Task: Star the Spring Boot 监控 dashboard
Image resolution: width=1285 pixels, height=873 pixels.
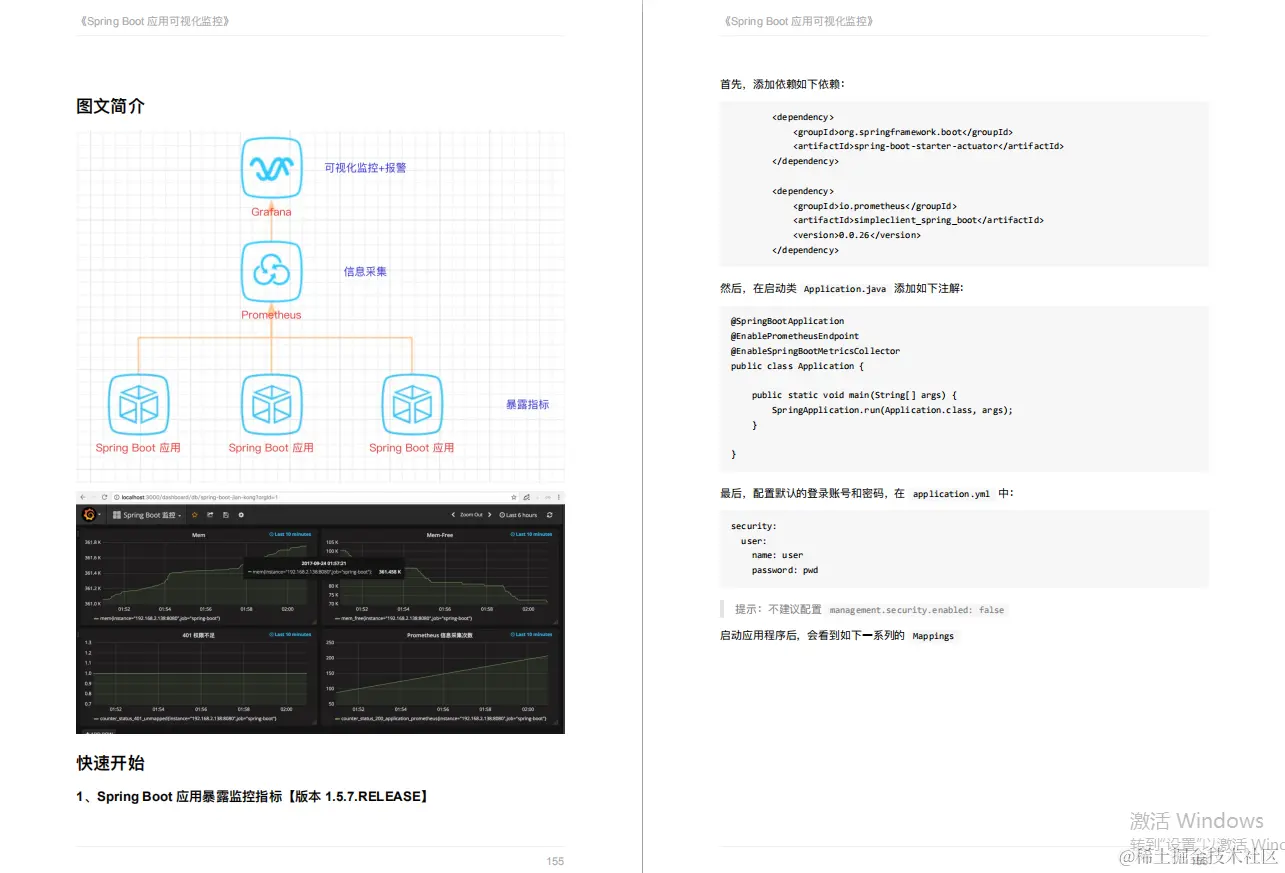Action: (x=195, y=515)
